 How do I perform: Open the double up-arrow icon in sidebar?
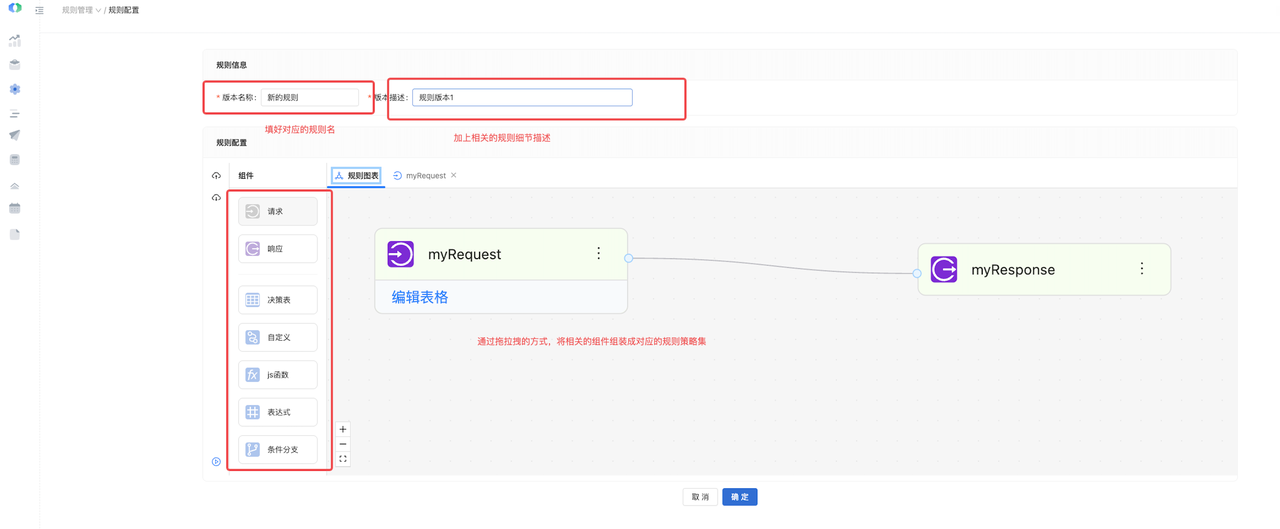click(15, 185)
